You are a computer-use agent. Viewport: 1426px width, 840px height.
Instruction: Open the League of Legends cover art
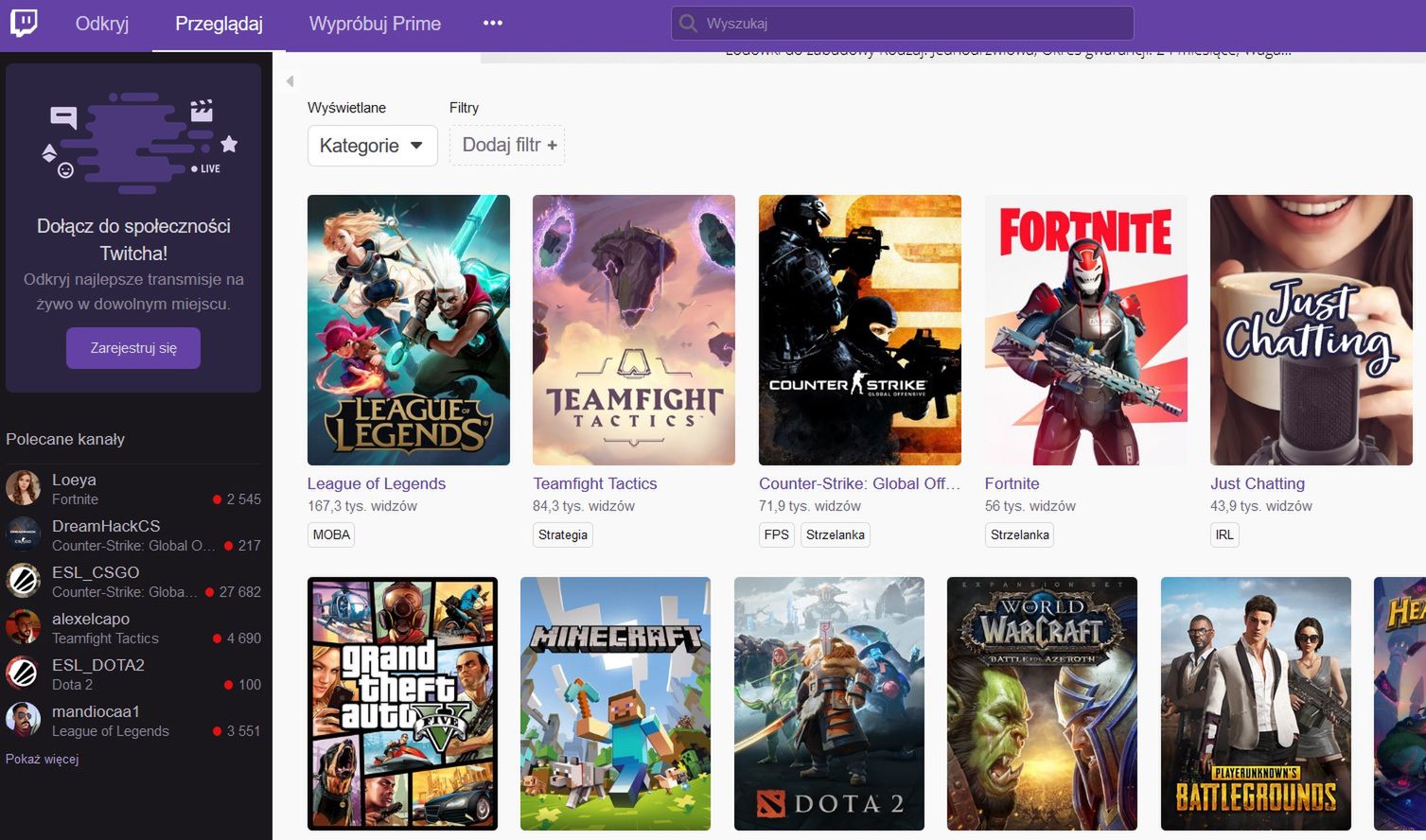click(x=409, y=330)
